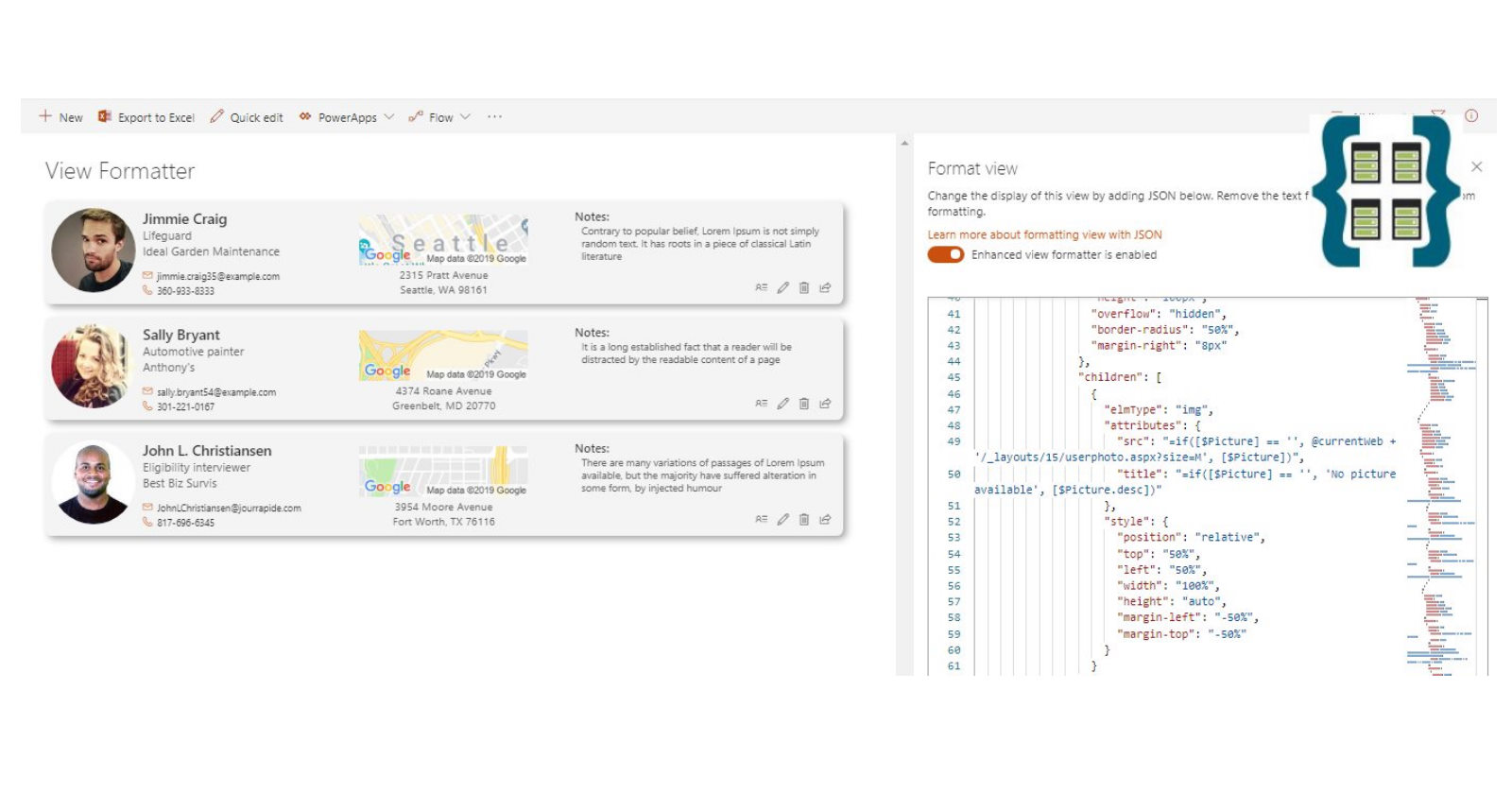The image size is (1512, 794).
Task: Start Quick edit mode
Action: pyautogui.click(x=246, y=117)
